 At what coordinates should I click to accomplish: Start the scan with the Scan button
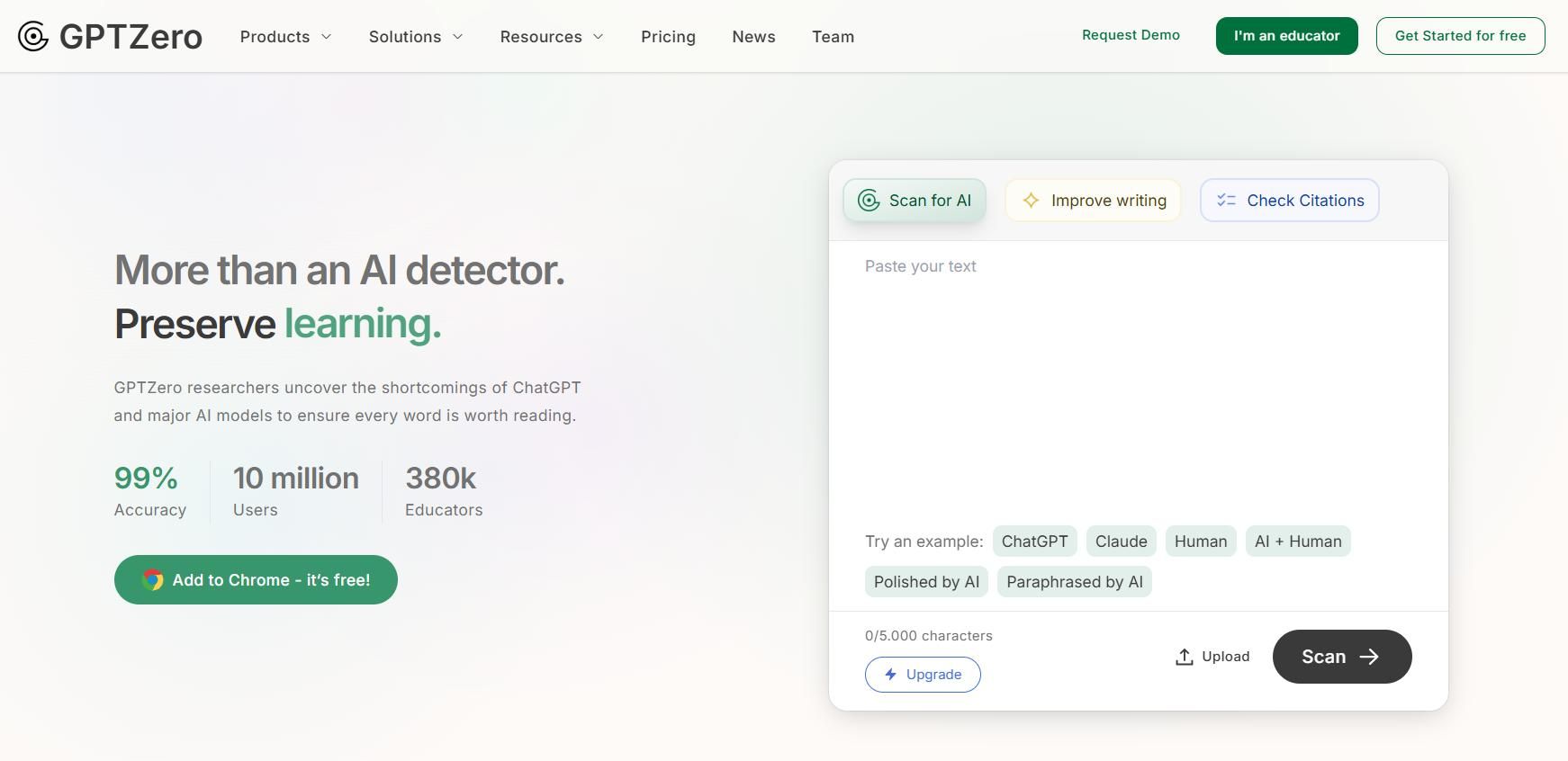pyautogui.click(x=1342, y=657)
